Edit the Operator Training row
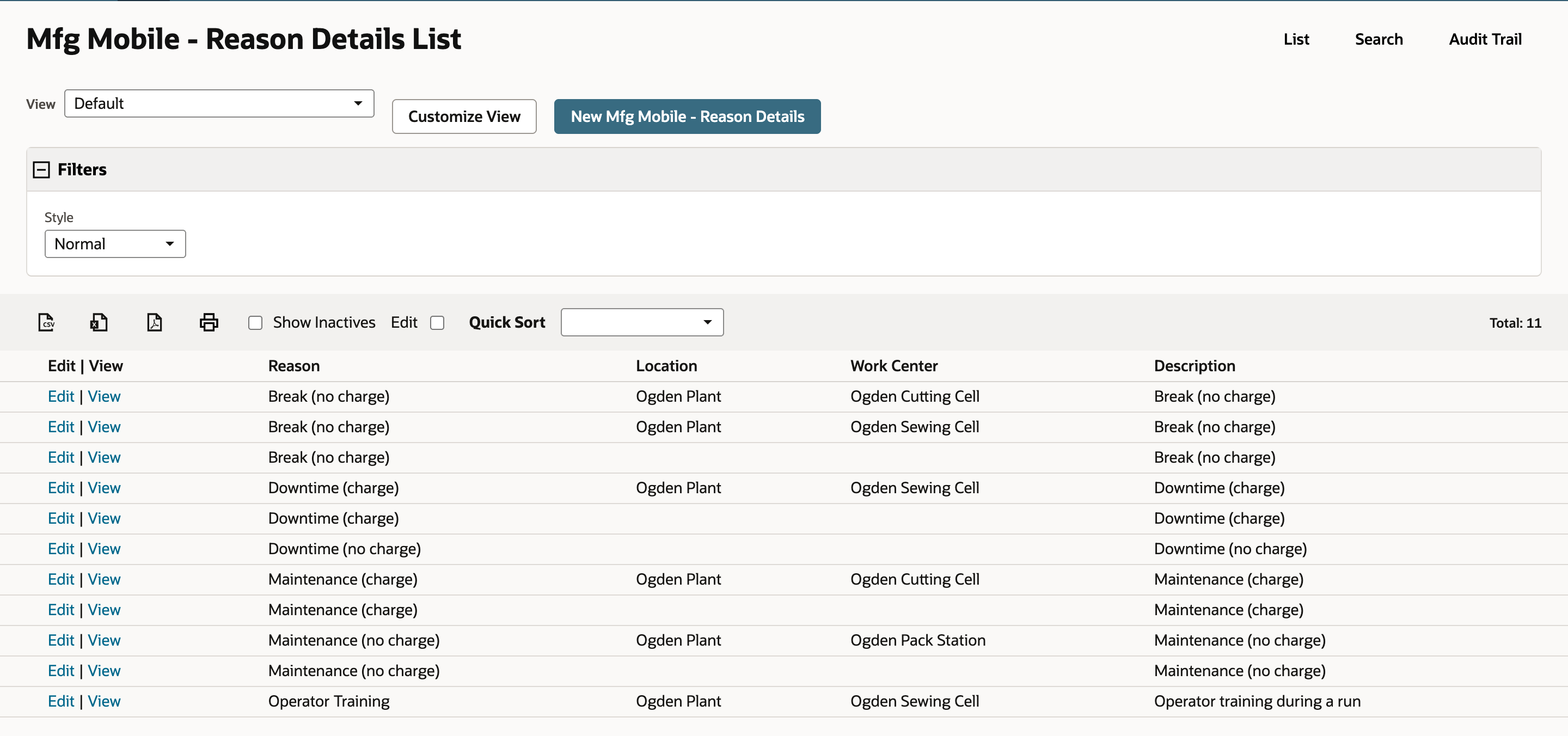The height and width of the screenshot is (736, 1568). point(61,701)
